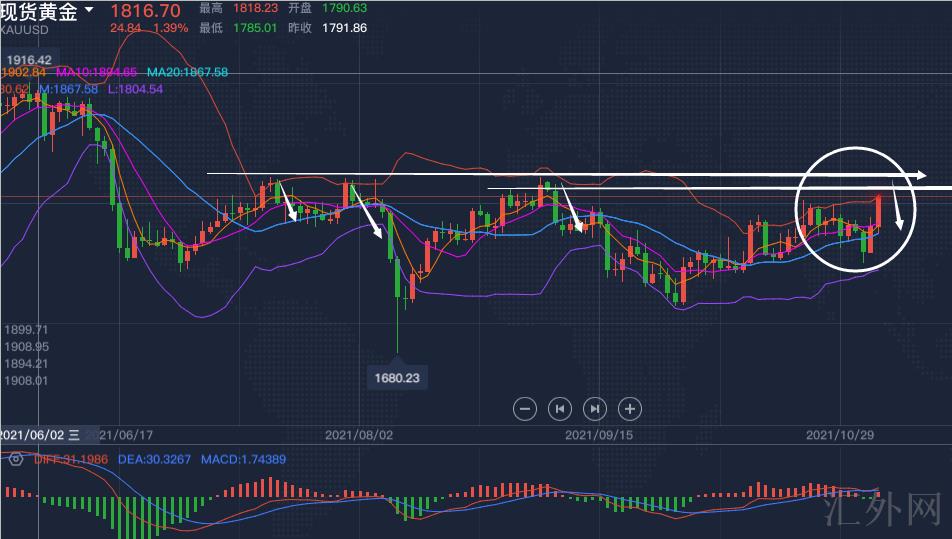Screen dimensions: 952x539
Task: Jump to previous chart period button
Action: tap(560, 408)
